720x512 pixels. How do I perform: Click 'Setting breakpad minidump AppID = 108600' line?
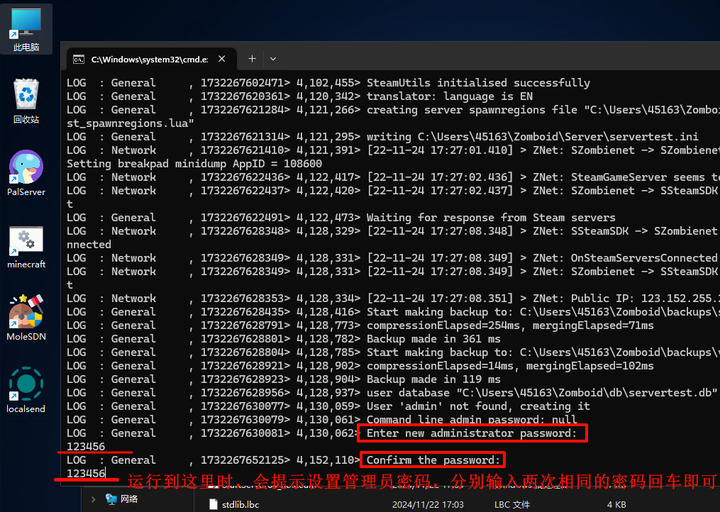[x=194, y=163]
